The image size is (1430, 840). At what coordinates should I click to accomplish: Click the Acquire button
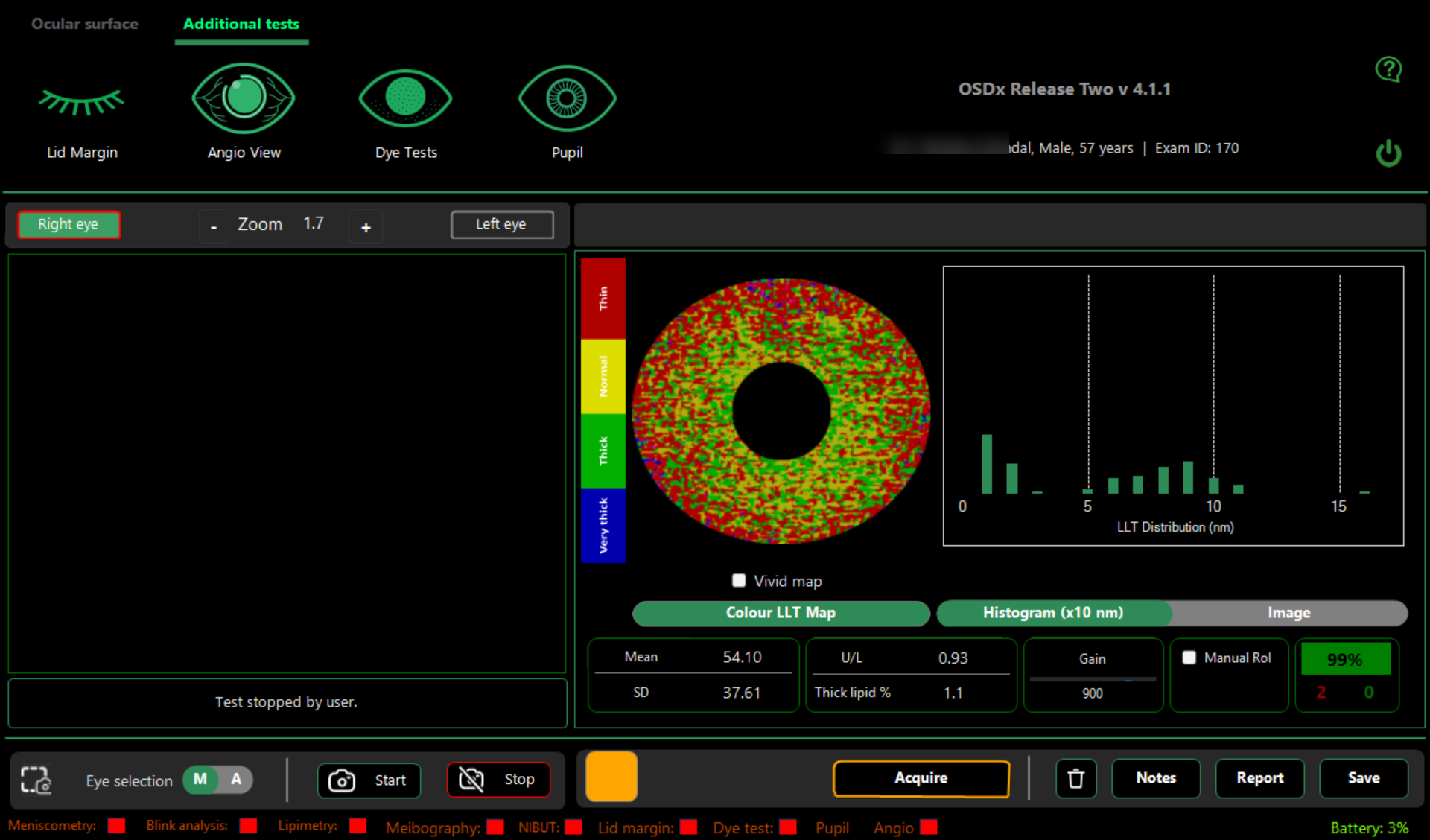click(x=921, y=778)
